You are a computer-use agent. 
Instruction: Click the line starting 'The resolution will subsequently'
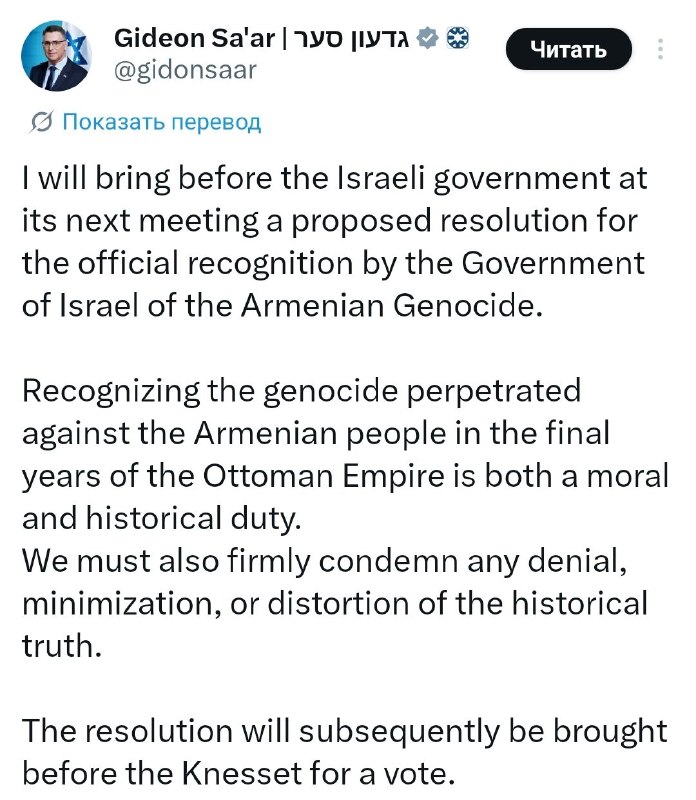pyautogui.click(x=345, y=732)
